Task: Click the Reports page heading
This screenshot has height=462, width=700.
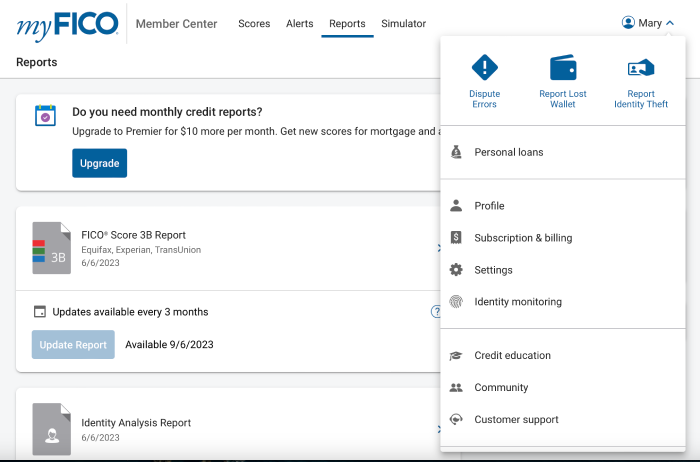Action: click(x=37, y=62)
